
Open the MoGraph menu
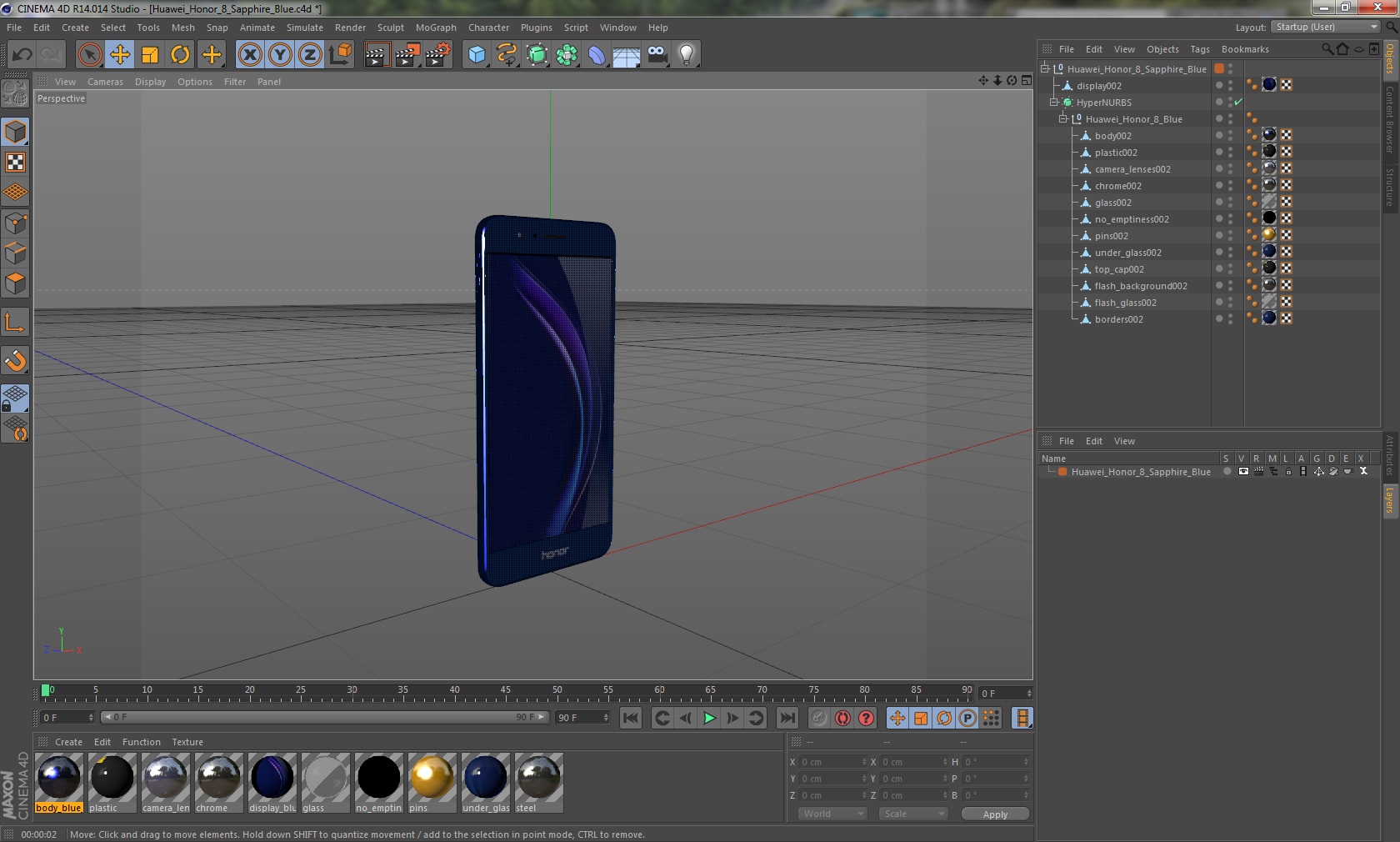[436, 28]
